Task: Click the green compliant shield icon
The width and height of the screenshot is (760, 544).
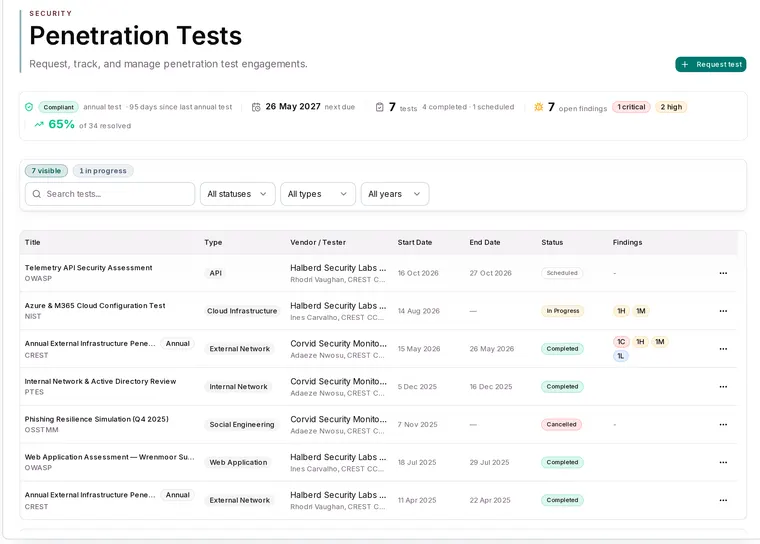Action: (x=29, y=107)
